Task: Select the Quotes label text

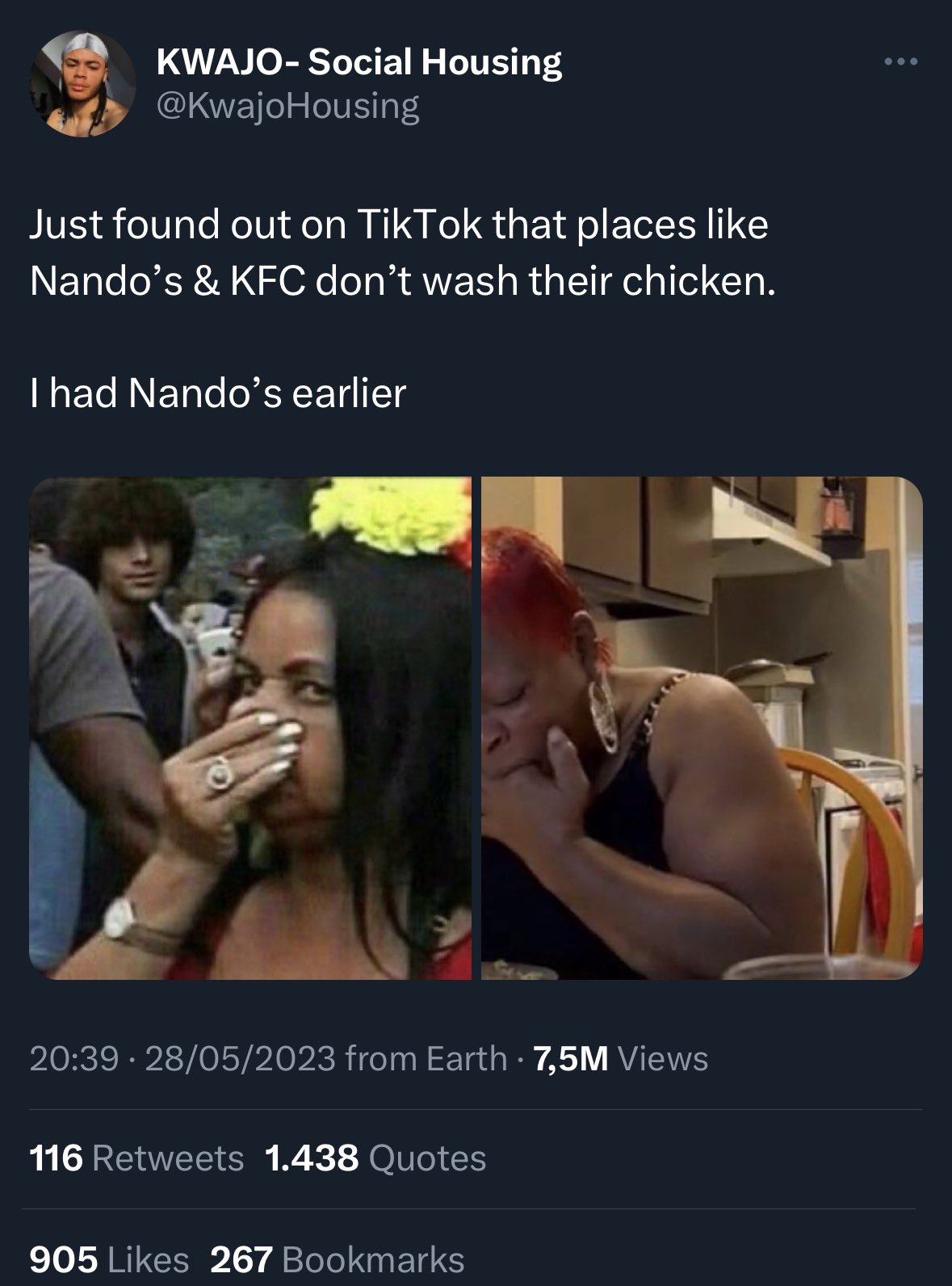Action: (x=427, y=1158)
